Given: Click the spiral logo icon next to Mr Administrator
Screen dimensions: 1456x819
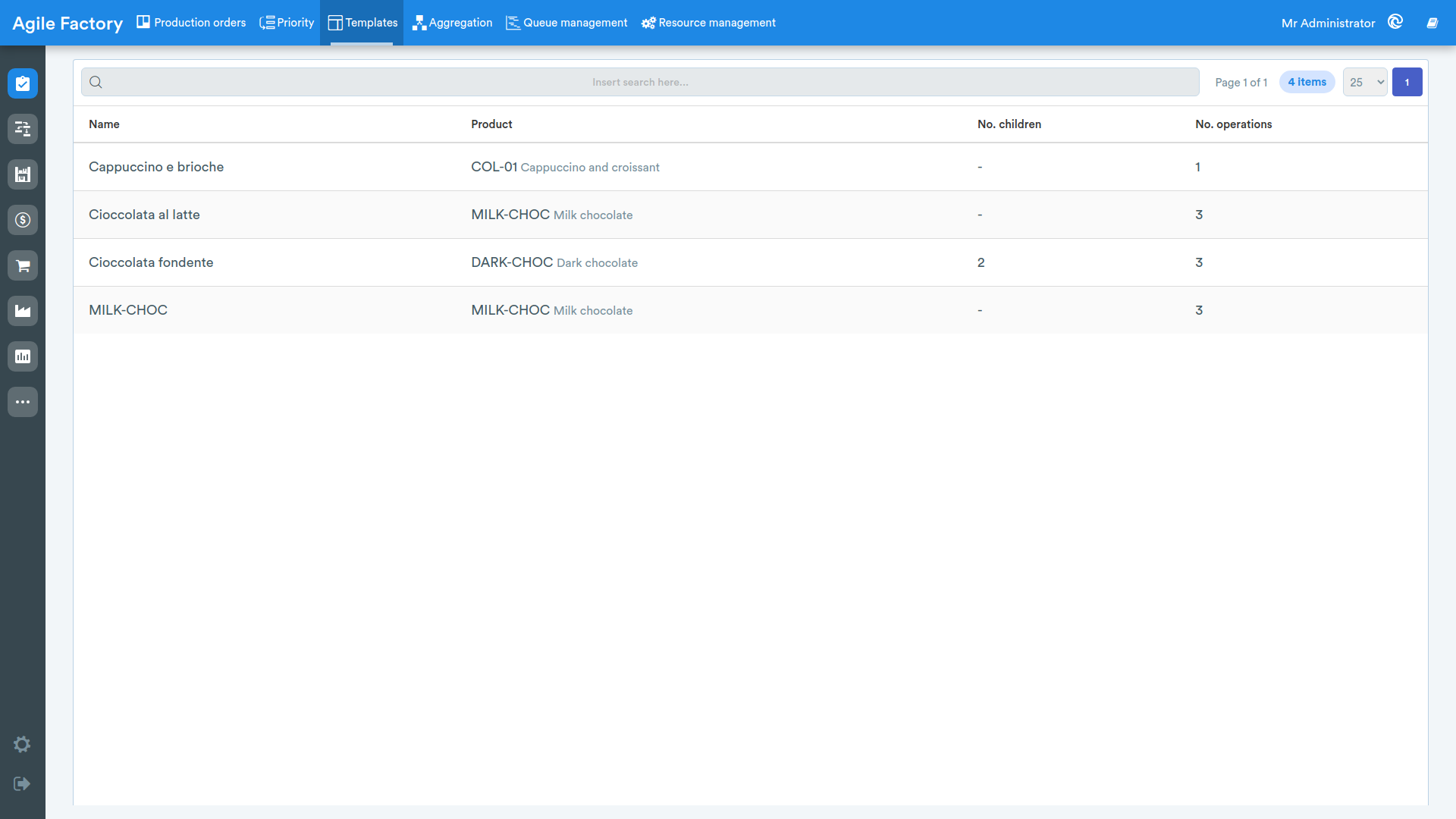Looking at the screenshot, I should (1395, 22).
